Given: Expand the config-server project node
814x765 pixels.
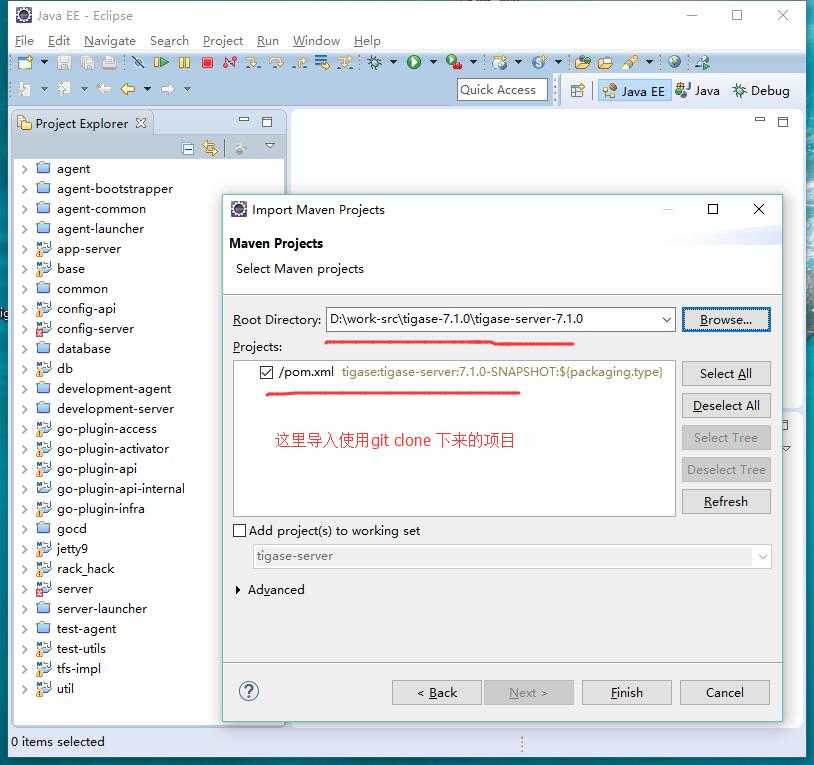Looking at the screenshot, I should [x=24, y=329].
